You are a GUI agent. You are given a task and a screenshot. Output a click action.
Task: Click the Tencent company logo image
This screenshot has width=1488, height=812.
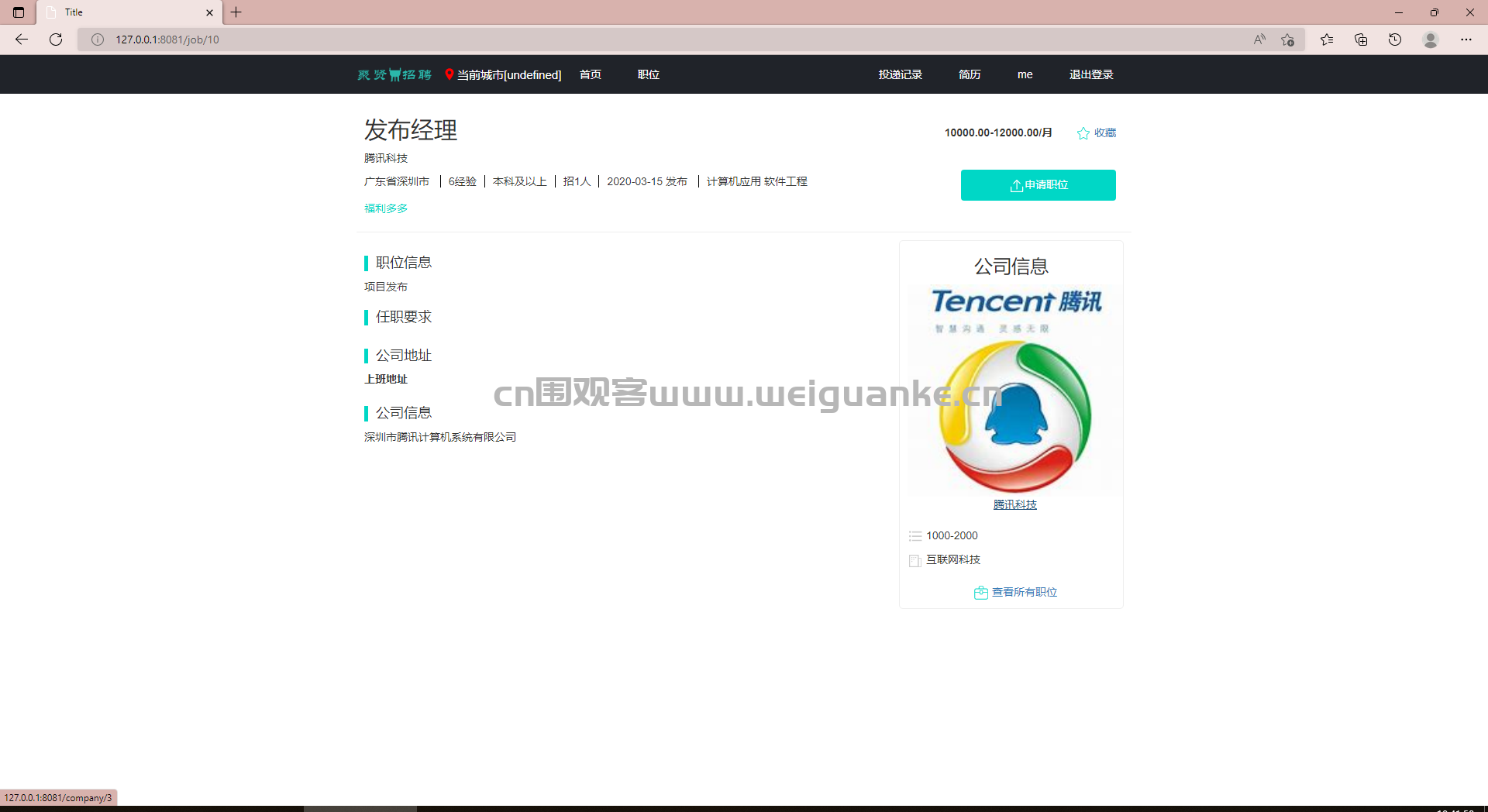point(1015,390)
